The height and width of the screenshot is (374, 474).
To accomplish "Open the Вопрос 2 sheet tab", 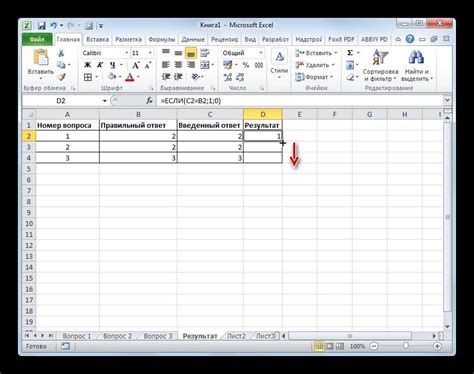I will [x=117, y=336].
